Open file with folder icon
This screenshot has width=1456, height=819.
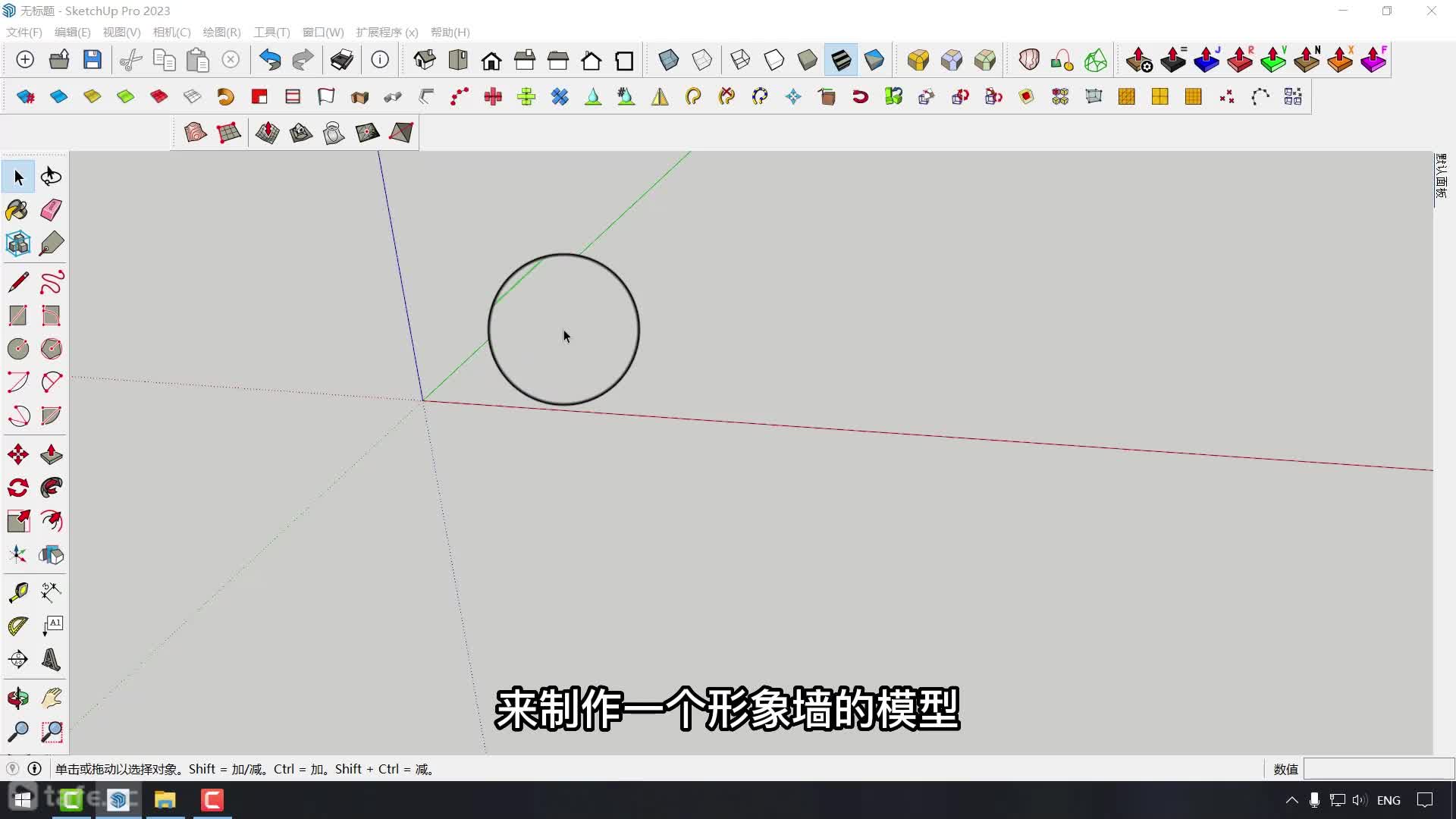[x=59, y=60]
